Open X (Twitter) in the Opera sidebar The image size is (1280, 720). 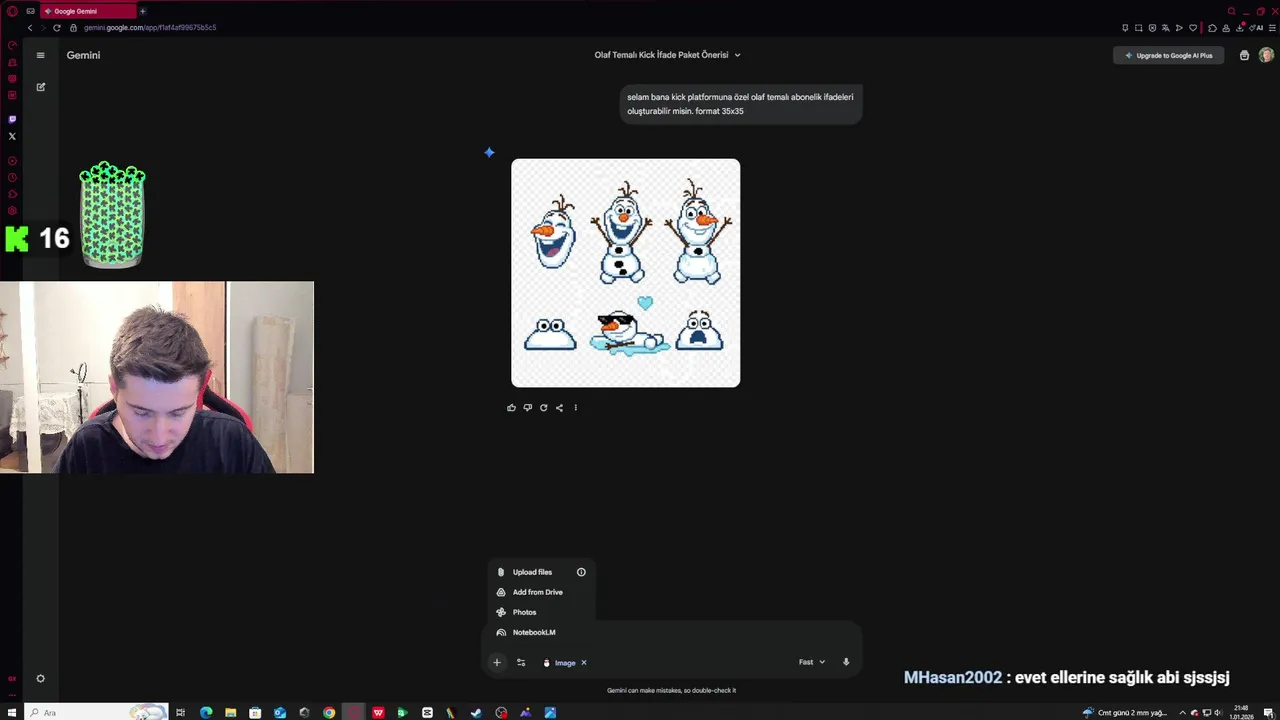click(12, 136)
